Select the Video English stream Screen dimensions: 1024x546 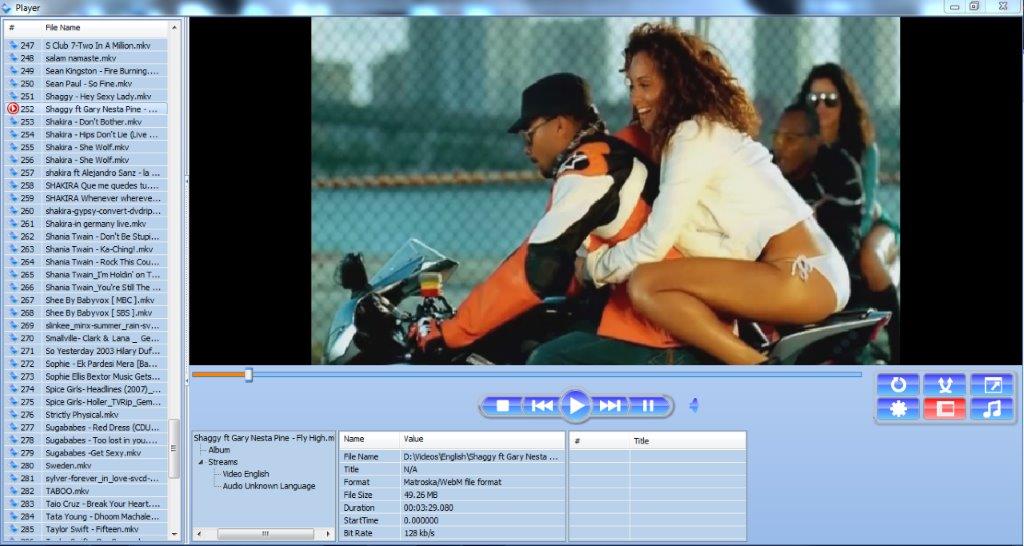[246, 474]
